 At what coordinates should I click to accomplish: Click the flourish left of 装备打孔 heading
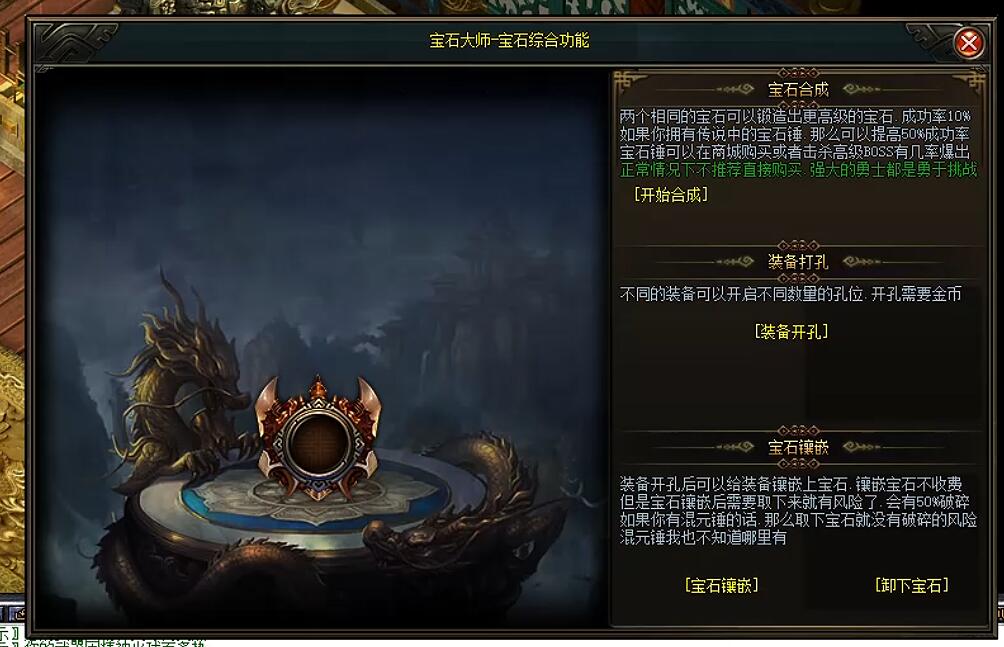tap(734, 261)
